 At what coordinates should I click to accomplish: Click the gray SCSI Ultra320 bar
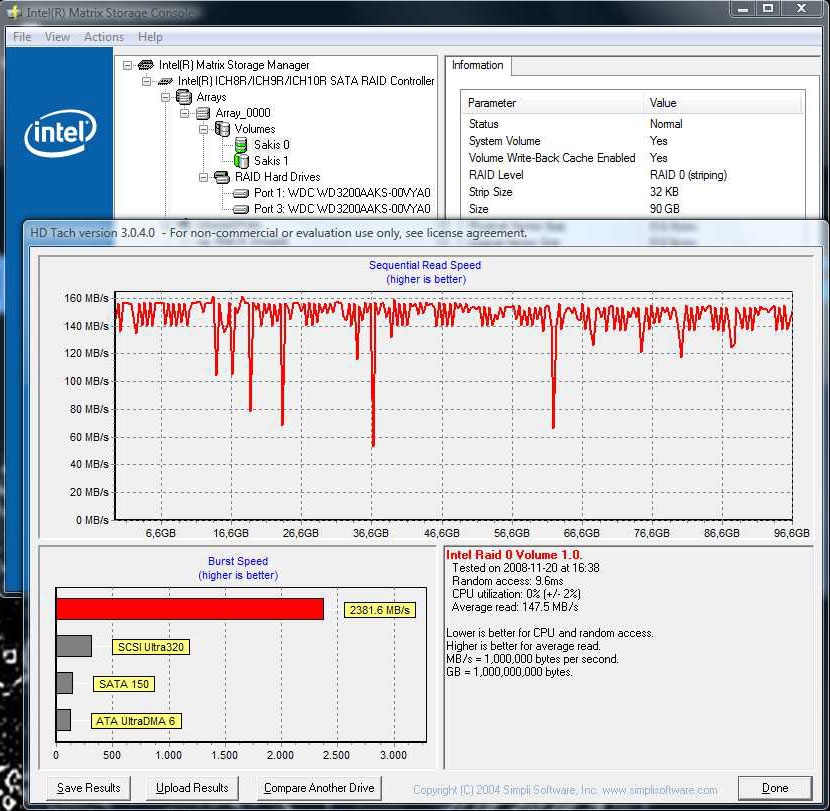coord(74,646)
